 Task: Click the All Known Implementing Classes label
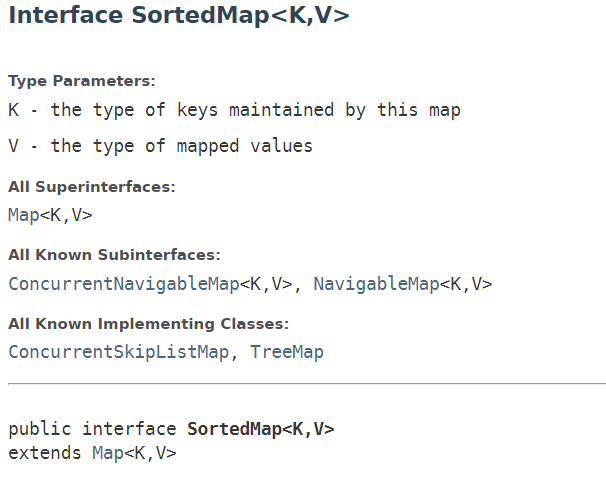(x=148, y=324)
